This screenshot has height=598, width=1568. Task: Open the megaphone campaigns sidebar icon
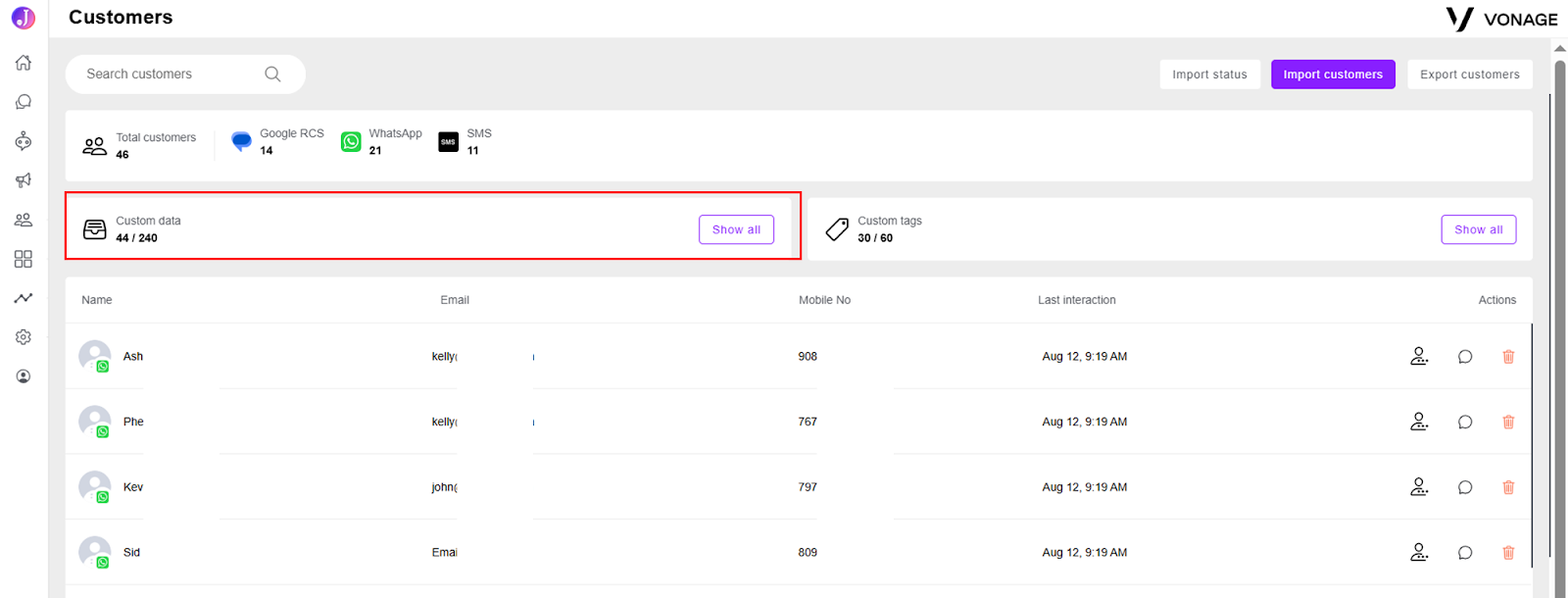coord(24,180)
